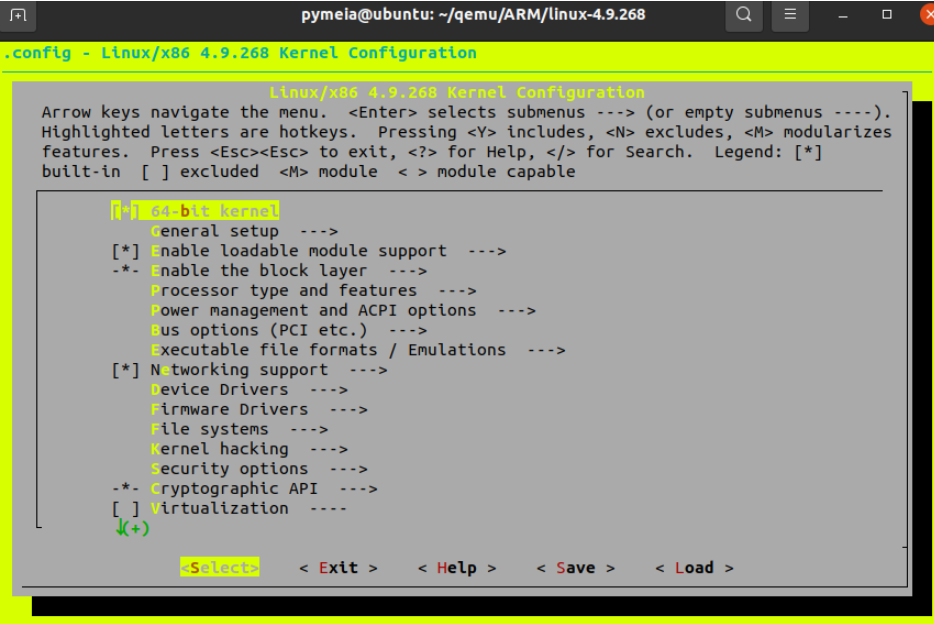
Task: Toggle the 64-bit kernel checkbox
Action: click(126, 211)
